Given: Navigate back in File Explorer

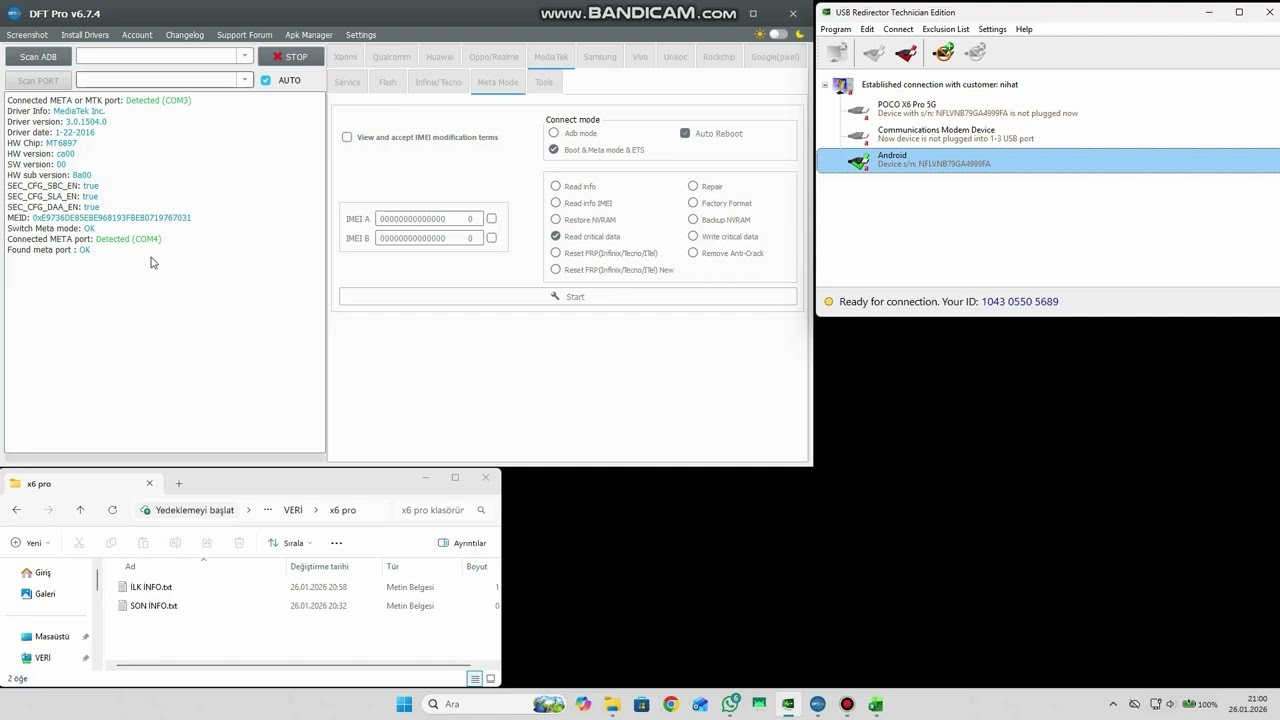Looking at the screenshot, I should (16, 510).
